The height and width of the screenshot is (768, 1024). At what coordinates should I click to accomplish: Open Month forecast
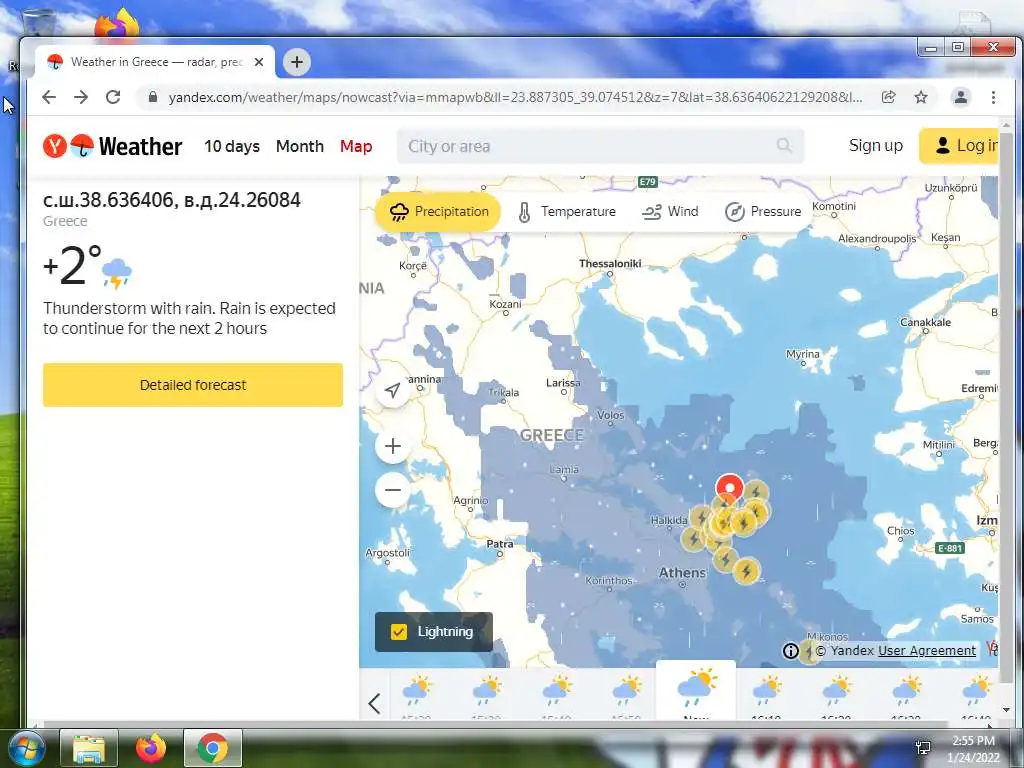click(x=300, y=146)
